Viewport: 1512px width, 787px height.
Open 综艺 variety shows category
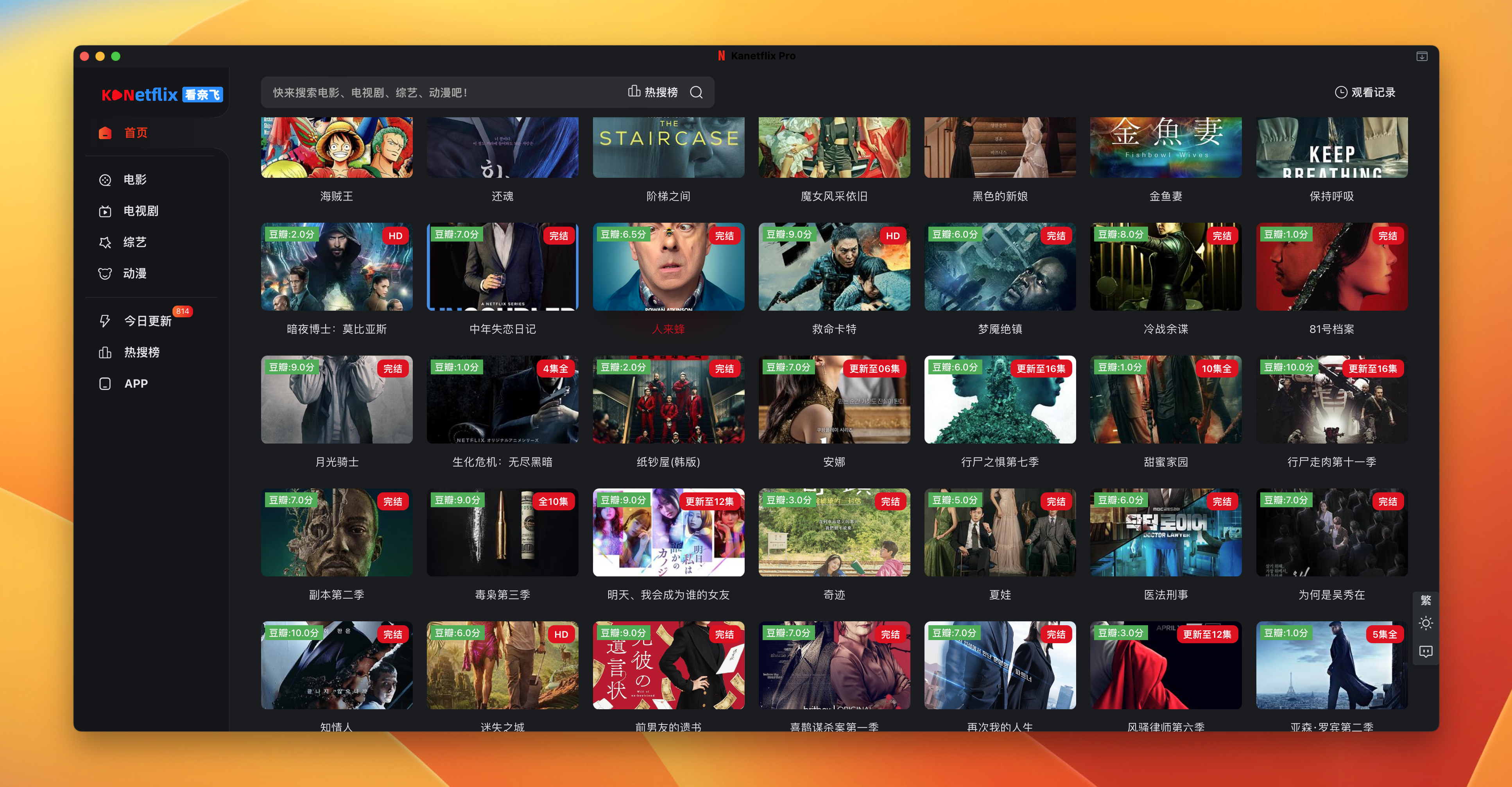[x=134, y=242]
